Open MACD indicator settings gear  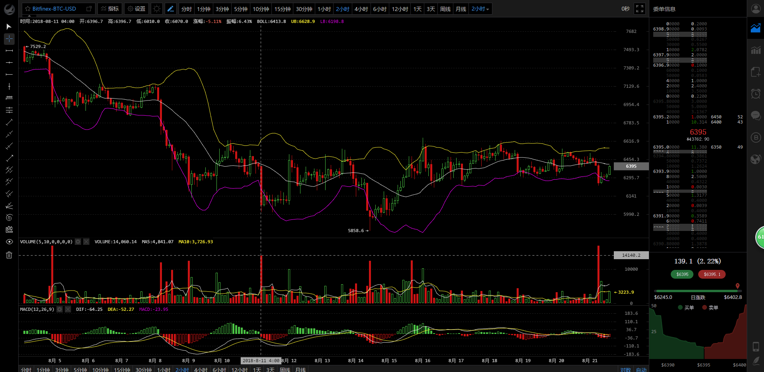(59, 309)
